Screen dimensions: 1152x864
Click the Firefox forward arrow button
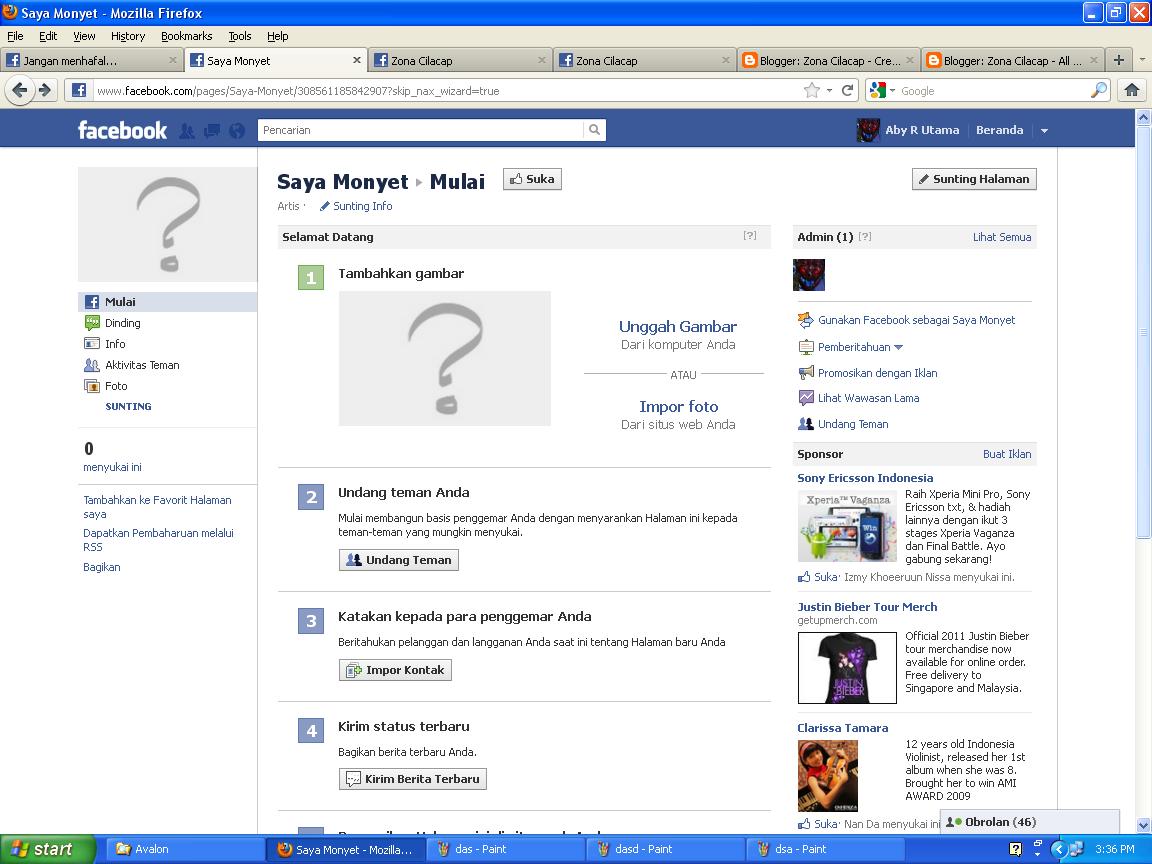pyautogui.click(x=46, y=90)
